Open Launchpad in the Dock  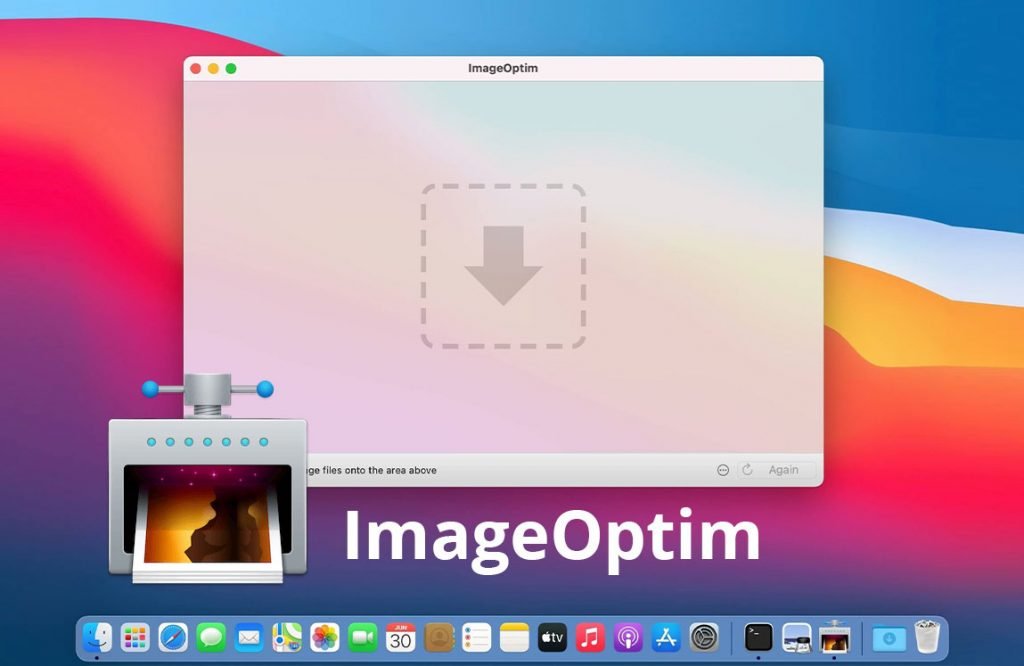coord(135,637)
